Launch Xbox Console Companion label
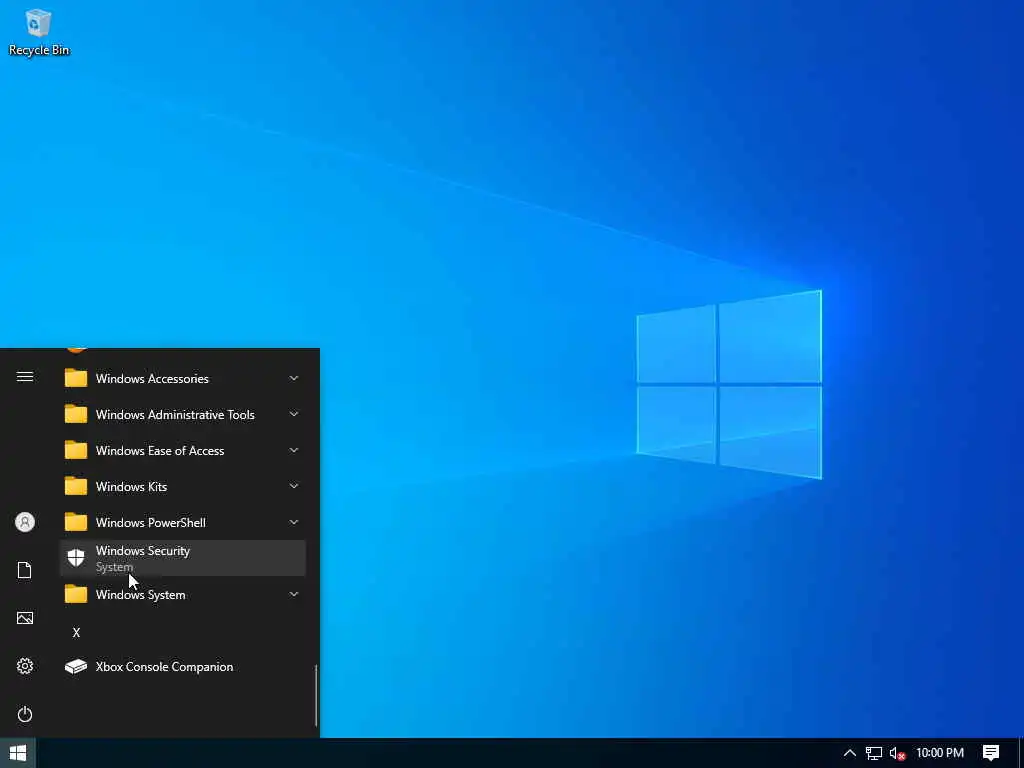 click(x=165, y=667)
